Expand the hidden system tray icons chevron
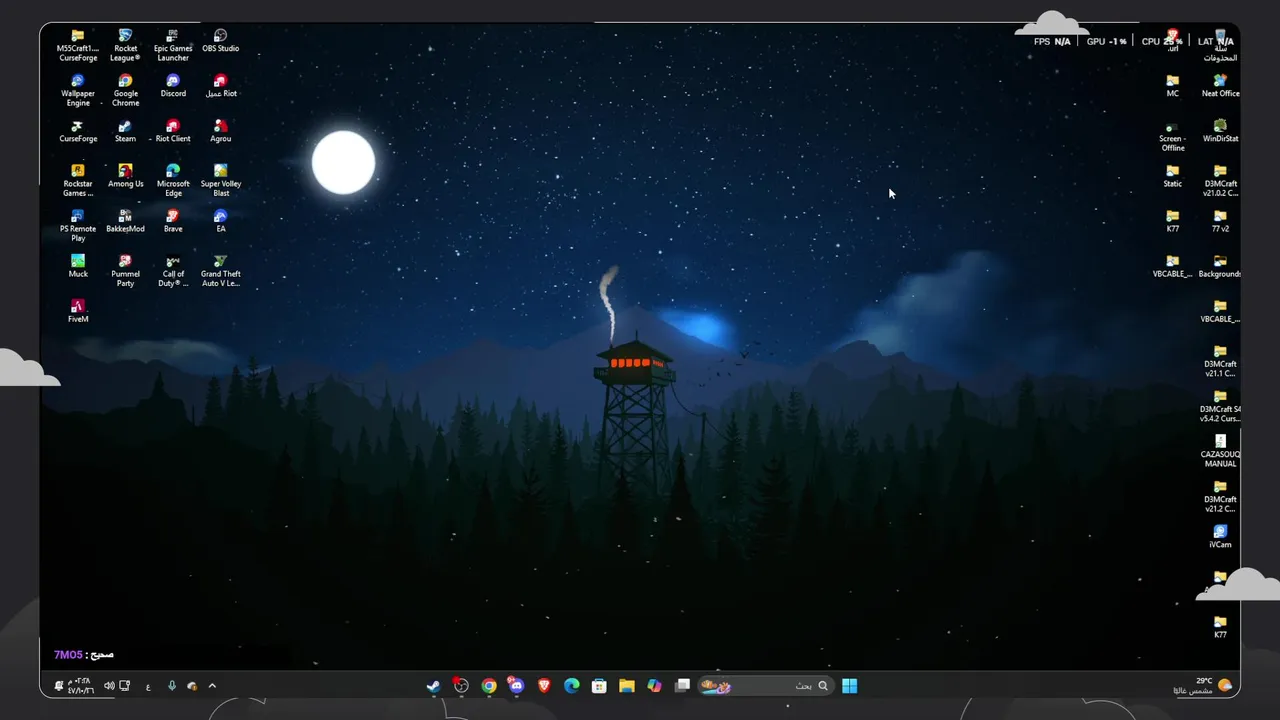This screenshot has width=1280, height=720. (x=212, y=686)
